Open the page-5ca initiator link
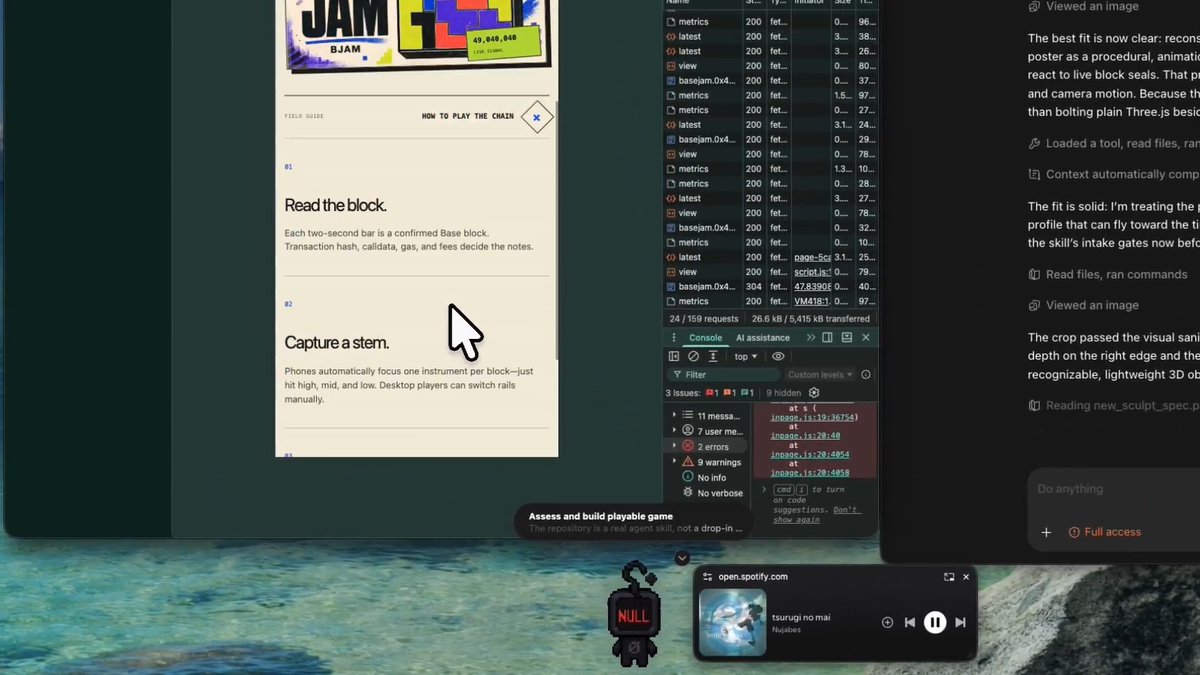Viewport: 1200px width, 675px height. (812, 257)
